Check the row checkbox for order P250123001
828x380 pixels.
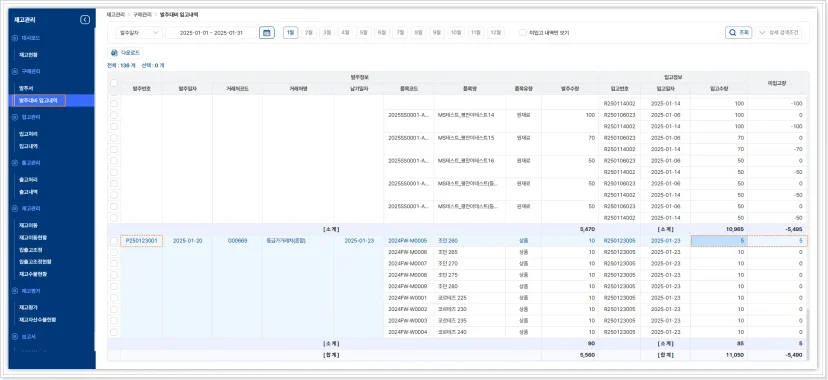click(x=114, y=241)
